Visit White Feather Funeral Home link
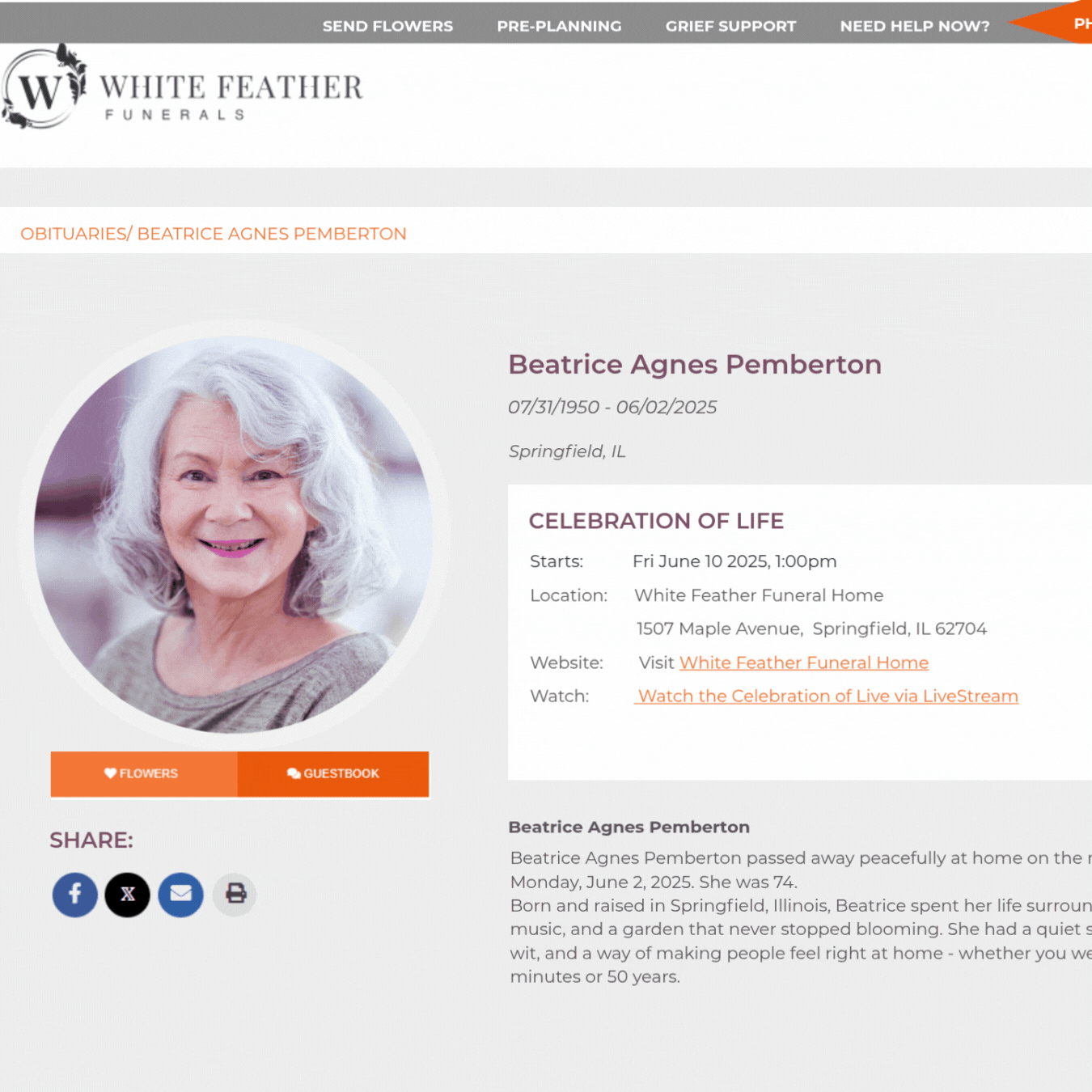Screen dimensions: 1092x1092 pos(803,663)
